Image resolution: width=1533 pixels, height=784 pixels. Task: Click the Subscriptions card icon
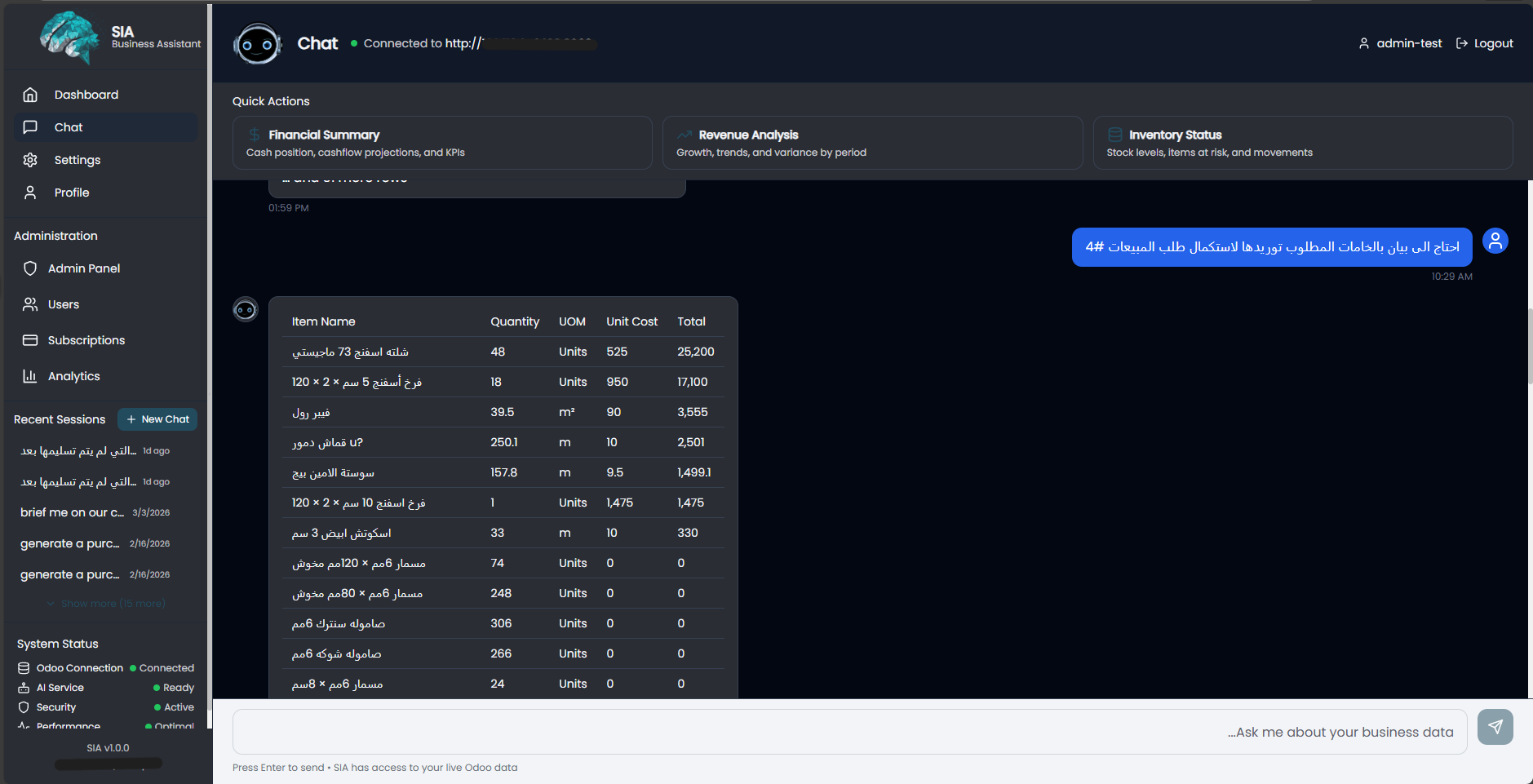pos(30,340)
